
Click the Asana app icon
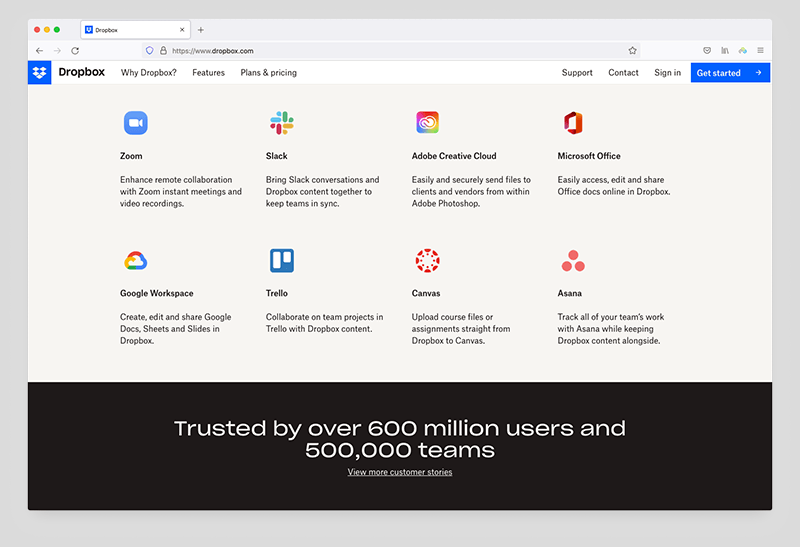point(573,261)
